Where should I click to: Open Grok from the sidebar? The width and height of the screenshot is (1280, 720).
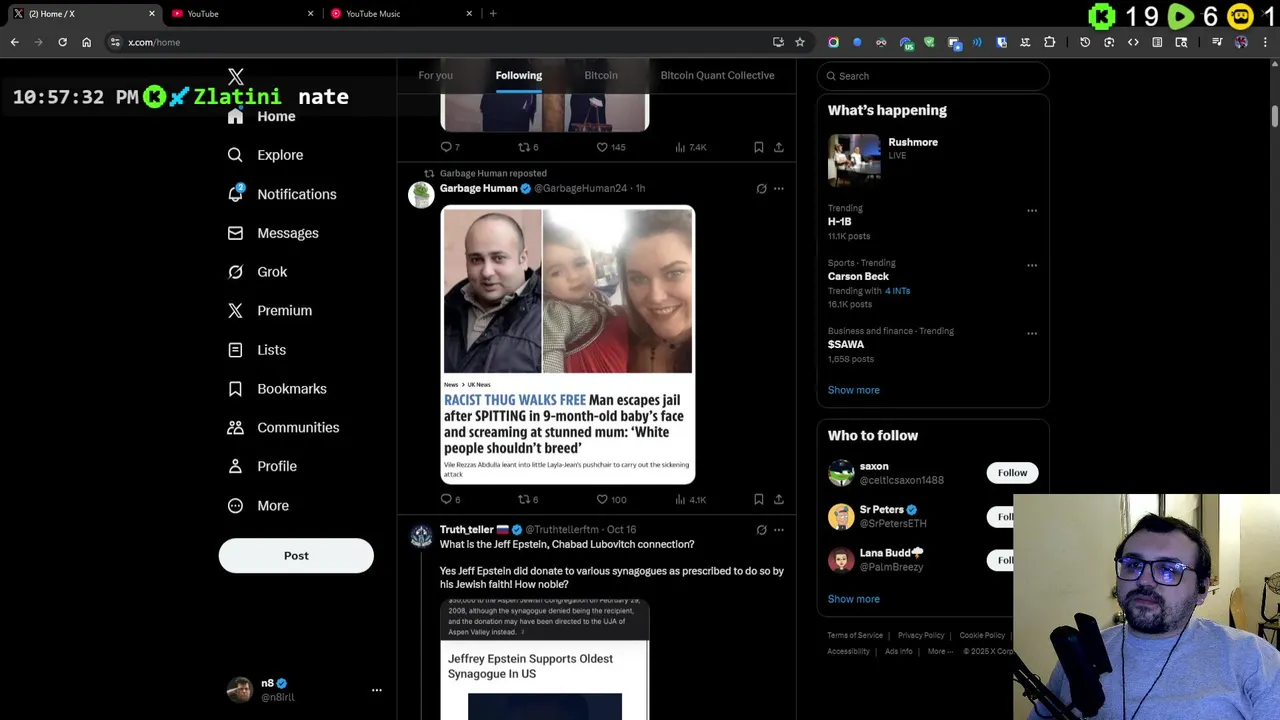point(257,272)
